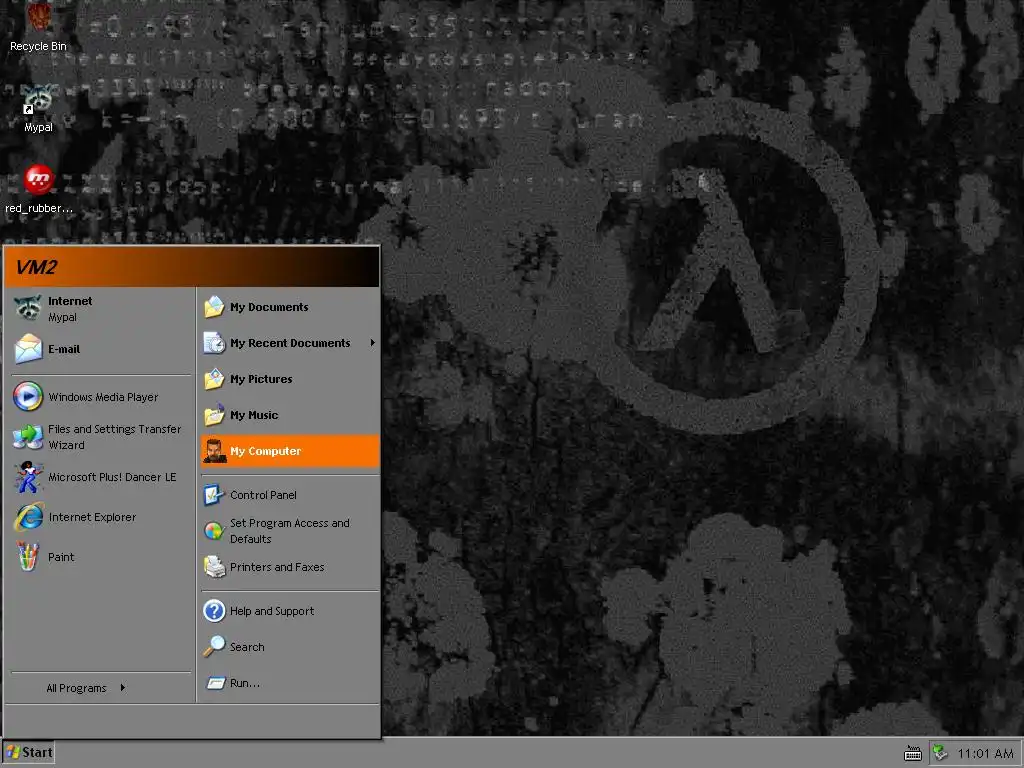Screen dimensions: 1024x768
Task: Select the My Music label
Action: coord(254,415)
